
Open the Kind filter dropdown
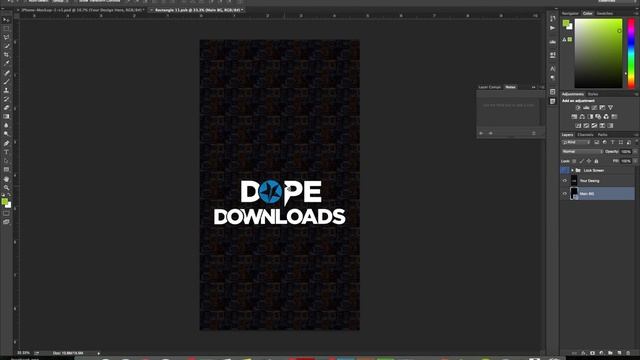tap(576, 142)
